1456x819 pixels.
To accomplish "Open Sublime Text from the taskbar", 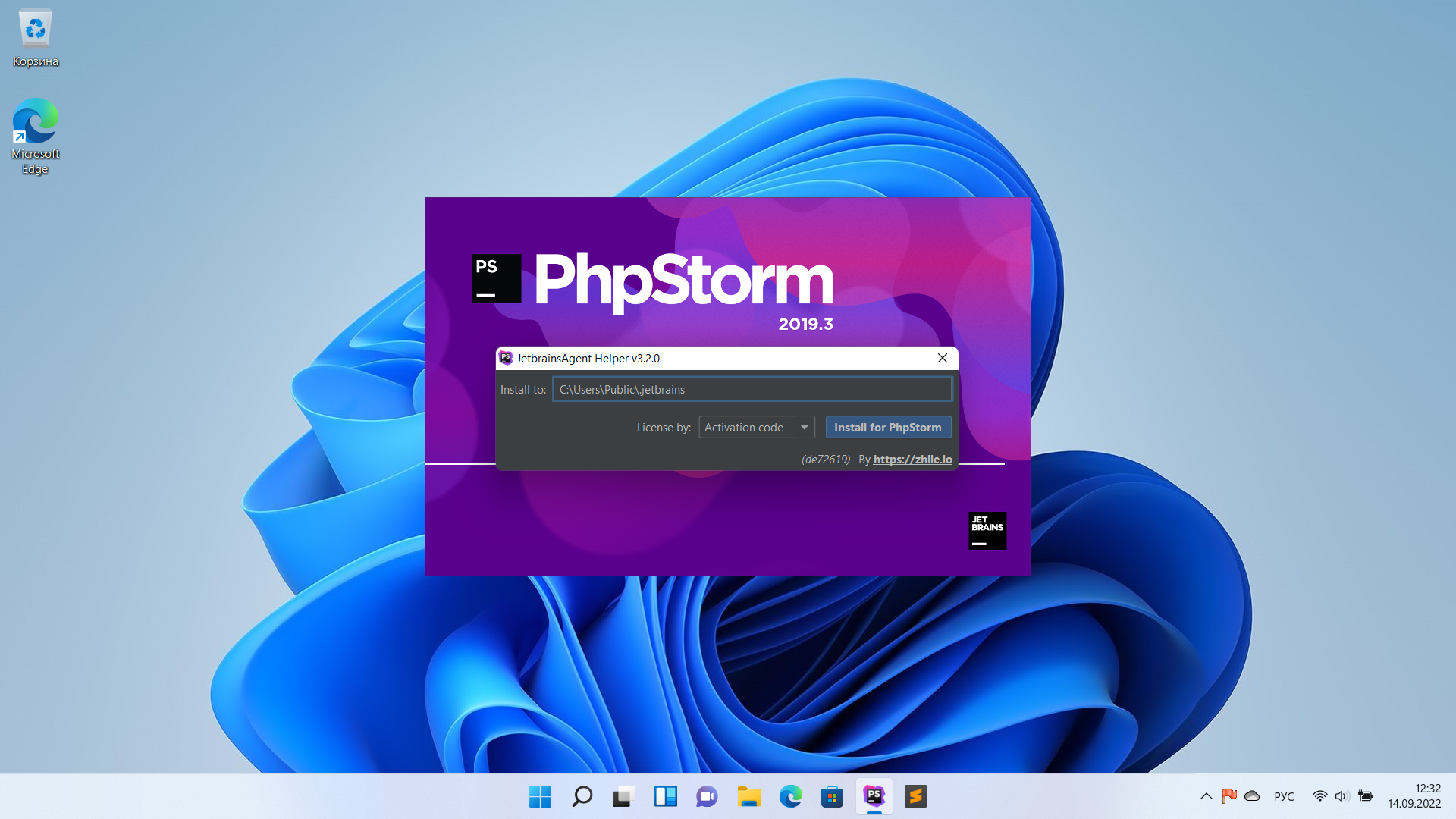I will (x=915, y=796).
